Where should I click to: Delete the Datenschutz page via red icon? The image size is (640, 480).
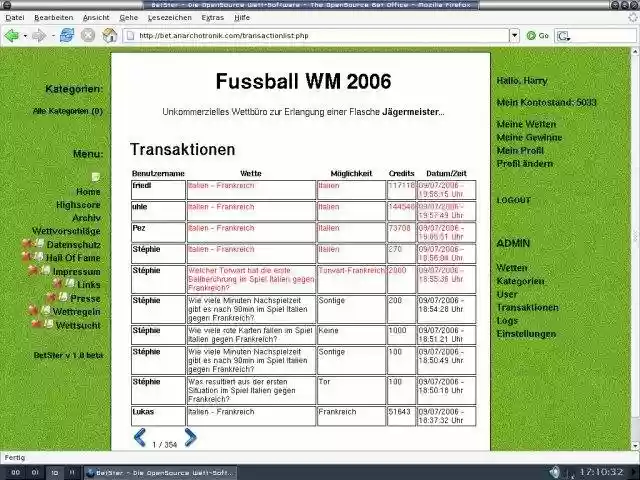pos(27,244)
